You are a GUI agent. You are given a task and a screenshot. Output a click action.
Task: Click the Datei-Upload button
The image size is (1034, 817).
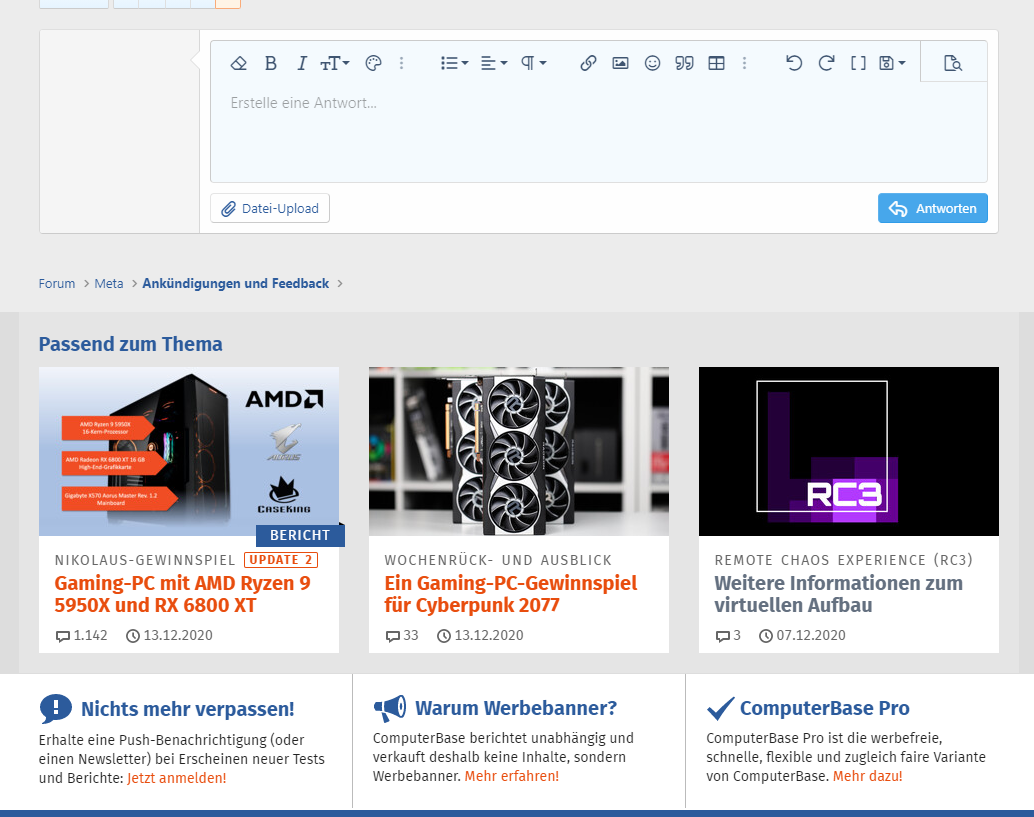coord(270,208)
